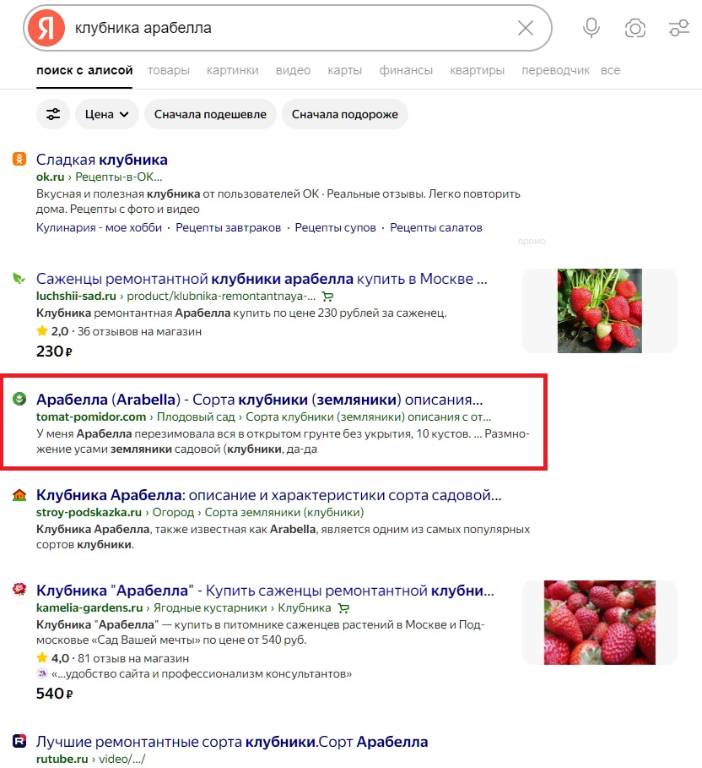Open the filters icon button

click(53, 114)
